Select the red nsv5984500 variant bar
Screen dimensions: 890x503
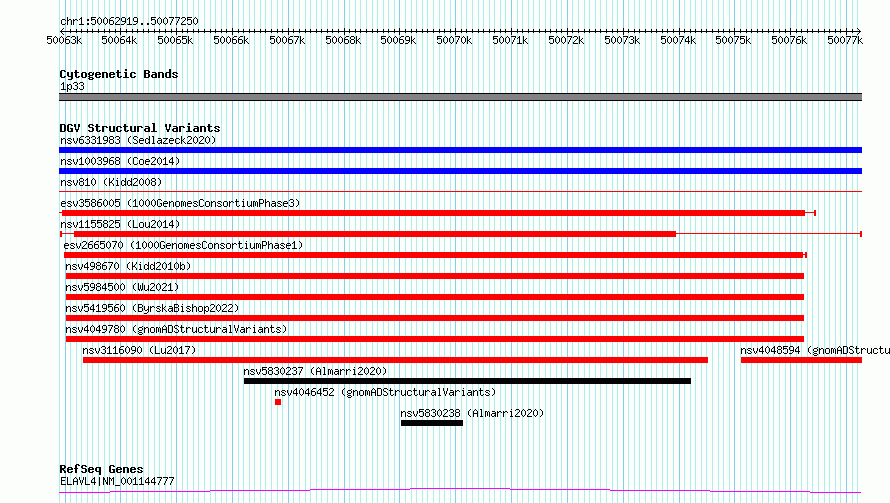point(435,297)
